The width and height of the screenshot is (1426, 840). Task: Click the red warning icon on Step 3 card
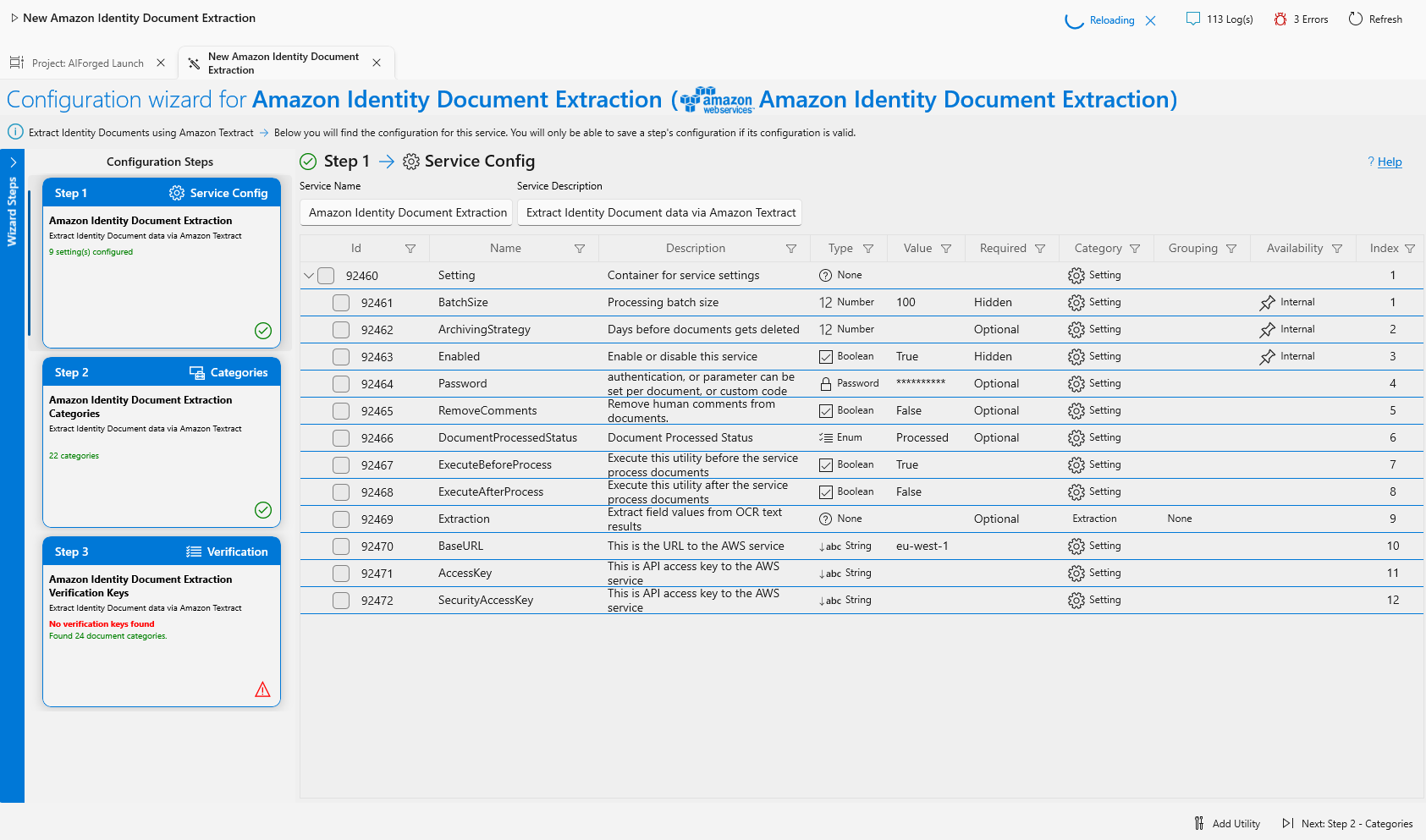pos(263,689)
